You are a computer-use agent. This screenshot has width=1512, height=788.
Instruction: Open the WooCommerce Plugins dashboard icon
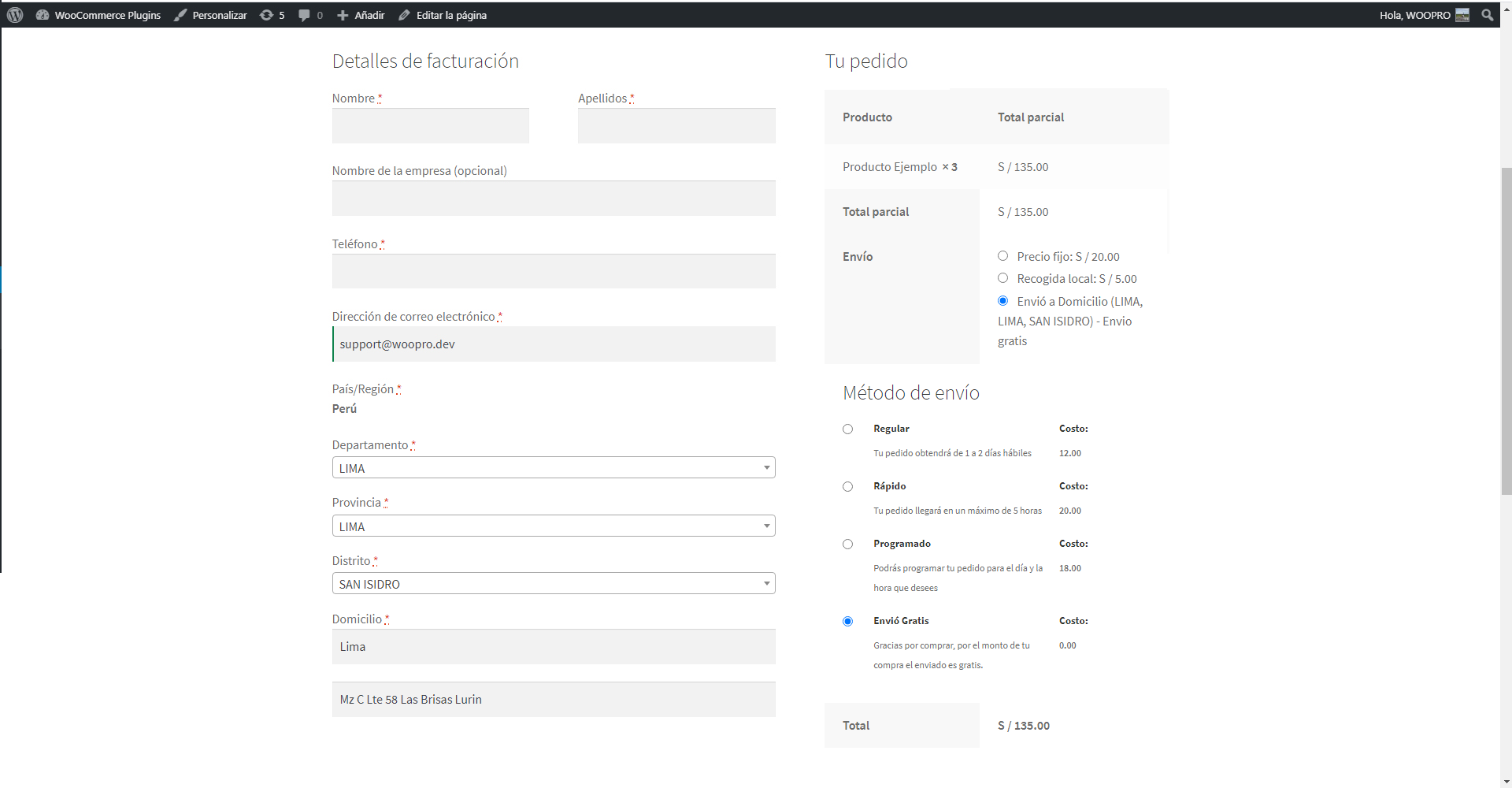coord(43,15)
